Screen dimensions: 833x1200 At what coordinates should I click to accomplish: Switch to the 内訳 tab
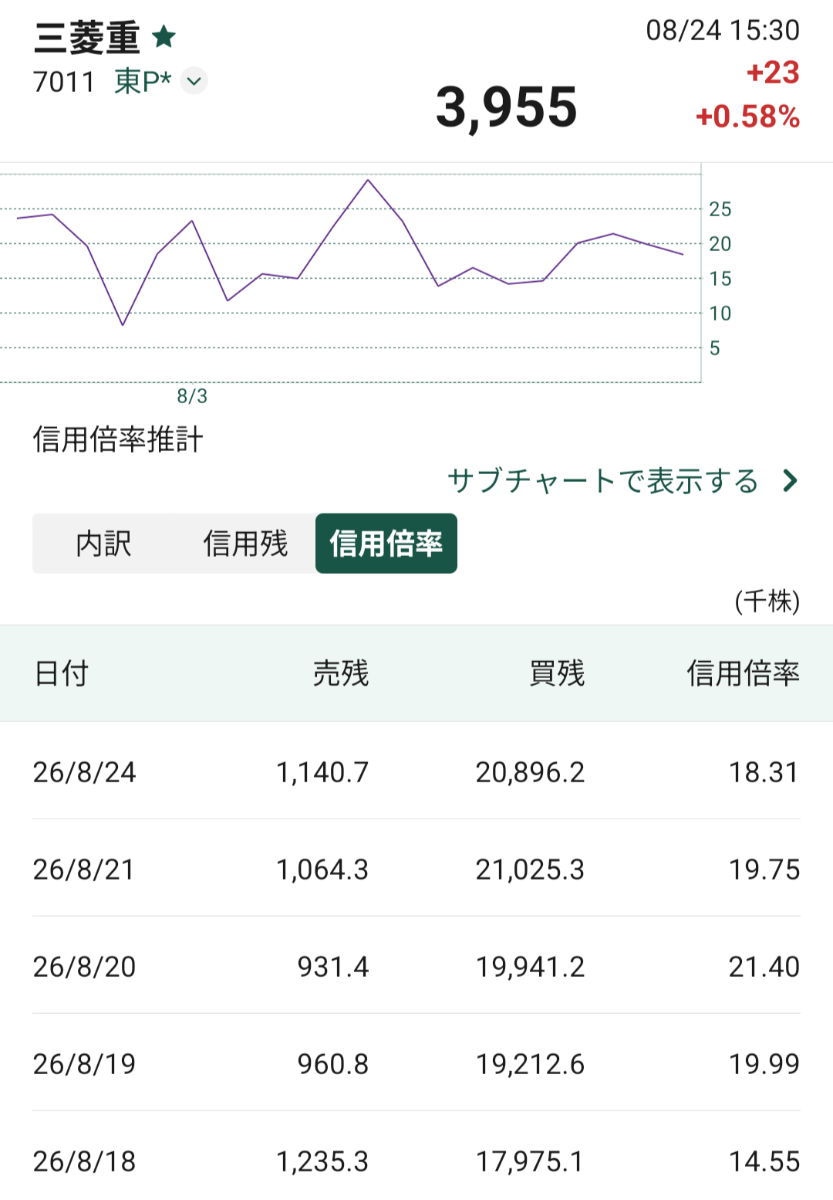103,544
